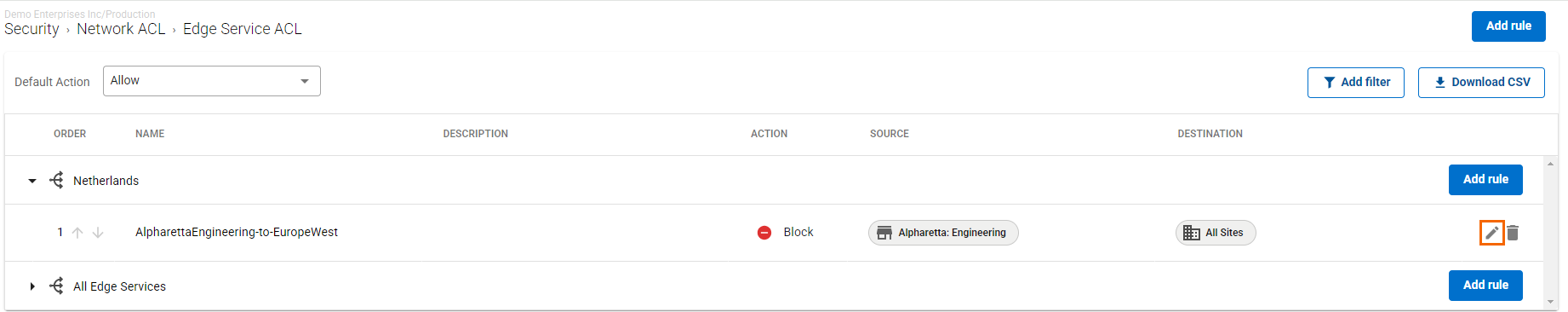Click the All Edge Services group icon
The image size is (1568, 312).
[56, 286]
